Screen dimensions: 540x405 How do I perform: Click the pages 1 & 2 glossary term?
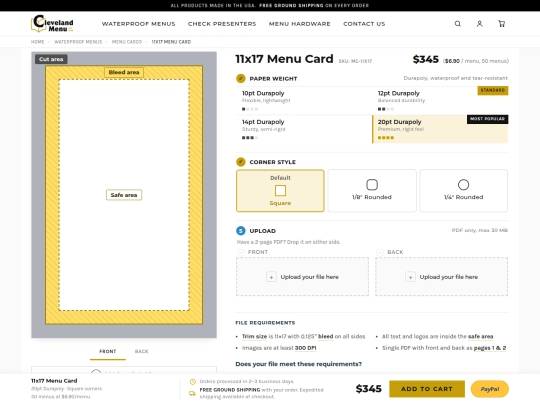click(x=490, y=348)
